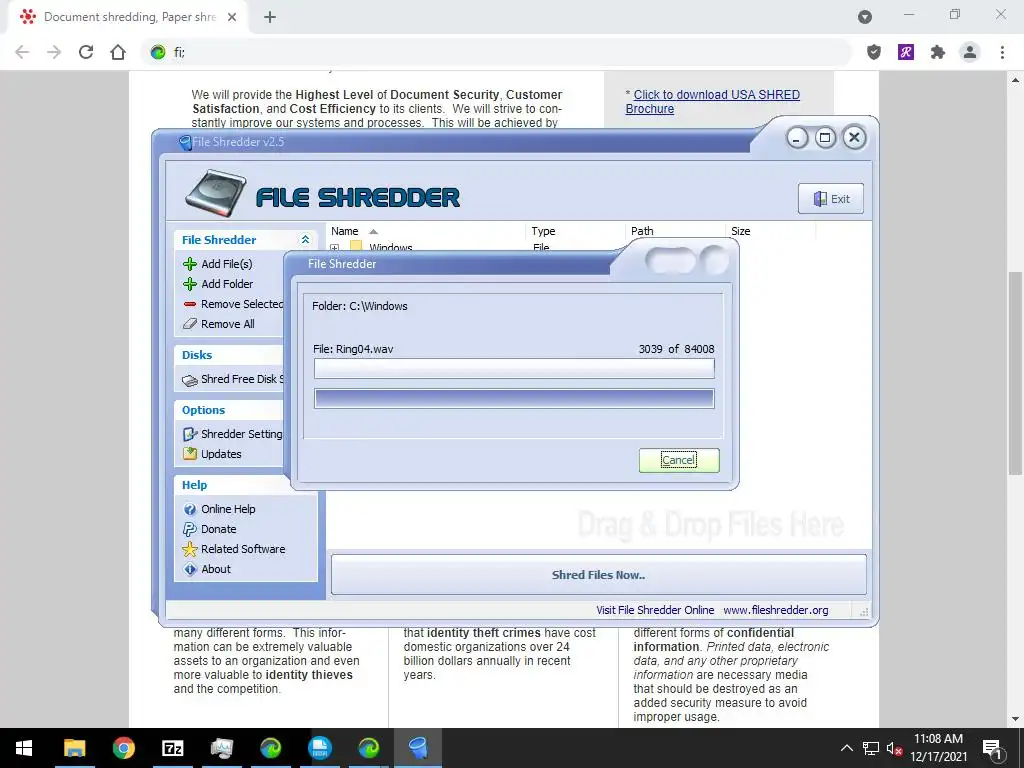Click the green plus icon for Add Folder
Viewport: 1024px width, 768px height.
tap(190, 284)
